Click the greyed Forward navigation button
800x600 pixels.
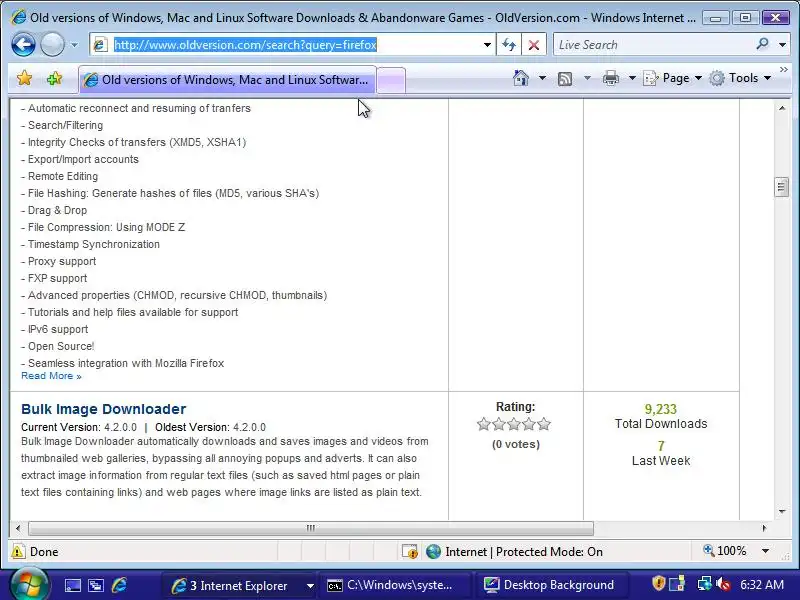pyautogui.click(x=52, y=44)
